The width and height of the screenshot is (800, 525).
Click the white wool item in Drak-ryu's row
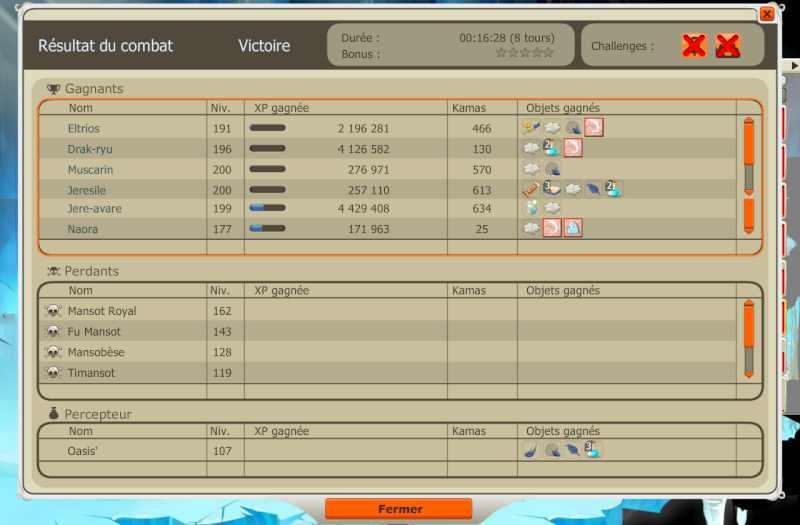tap(531, 148)
